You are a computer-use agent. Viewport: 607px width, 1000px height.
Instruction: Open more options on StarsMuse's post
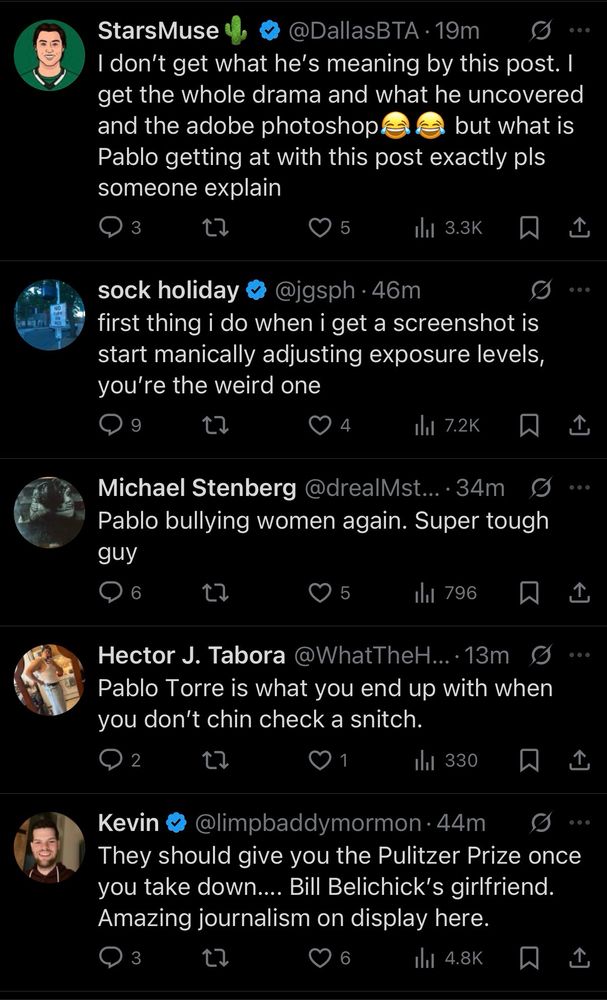pyautogui.click(x=579, y=33)
